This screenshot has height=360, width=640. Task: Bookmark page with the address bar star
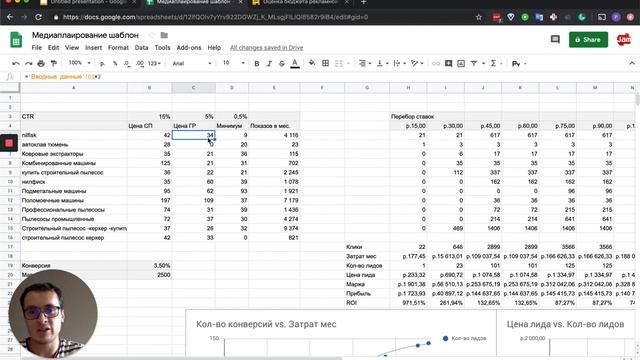click(x=479, y=17)
